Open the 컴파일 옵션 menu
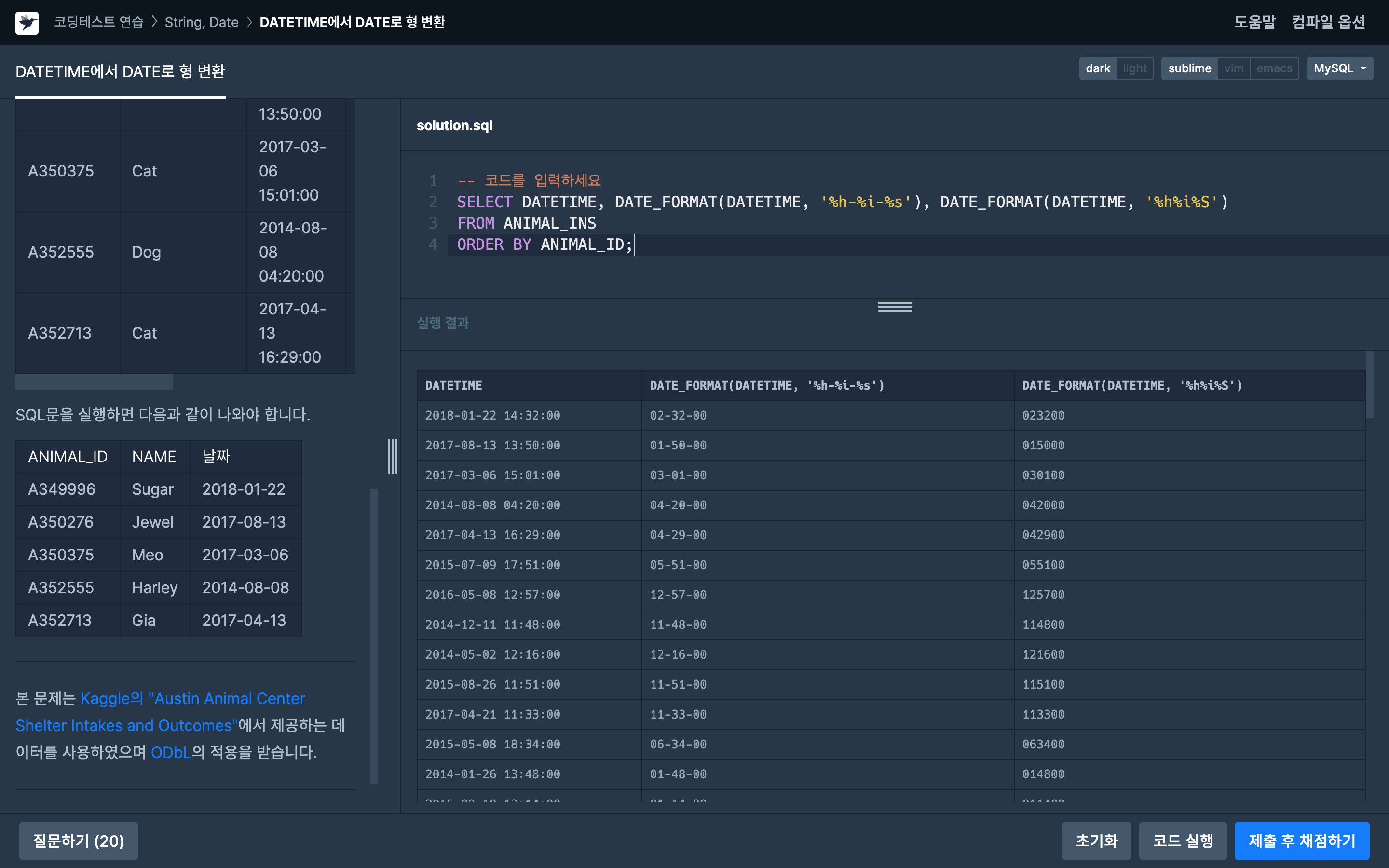1389x868 pixels. pyautogui.click(x=1328, y=22)
